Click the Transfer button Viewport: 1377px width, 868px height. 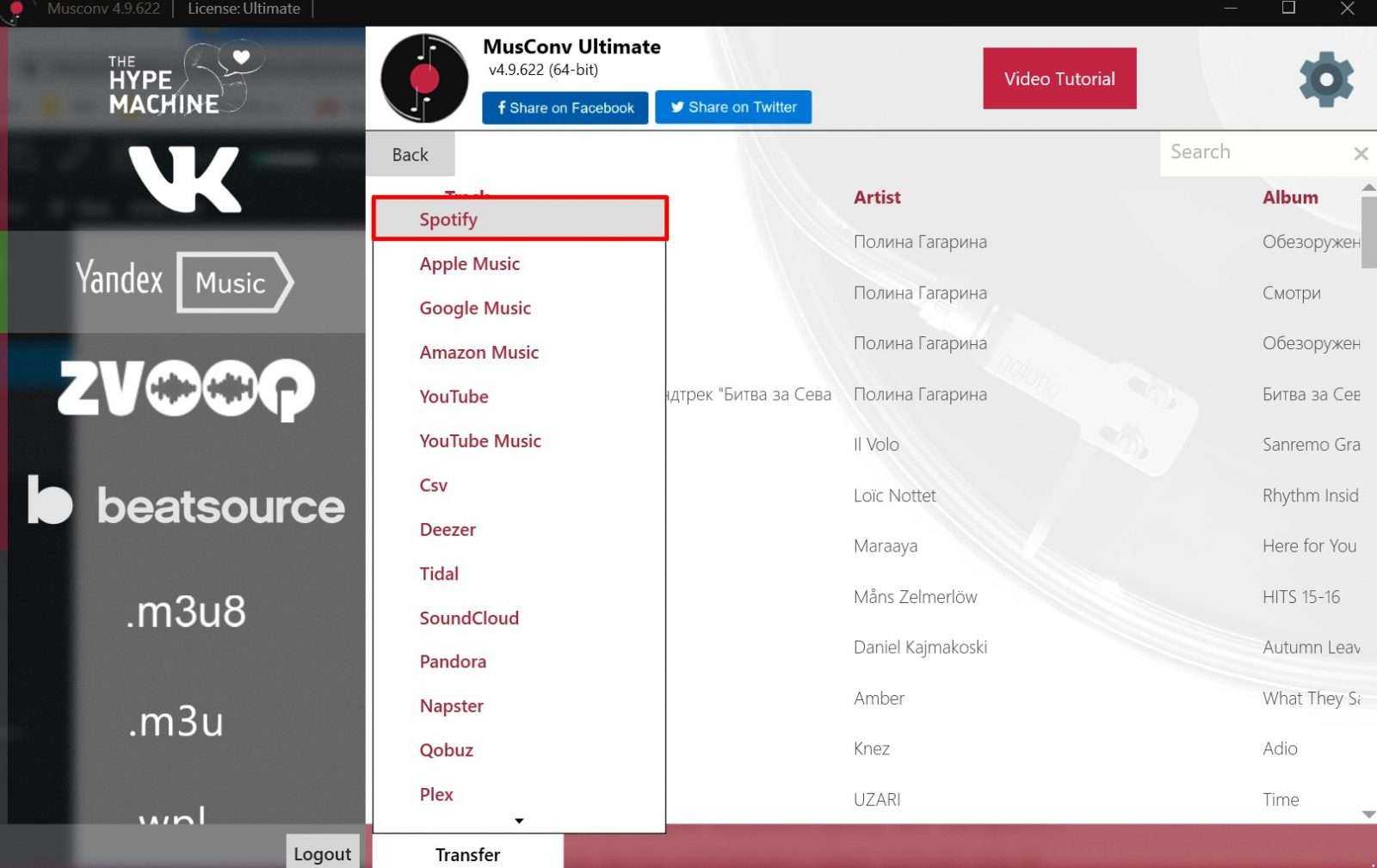[x=468, y=853]
